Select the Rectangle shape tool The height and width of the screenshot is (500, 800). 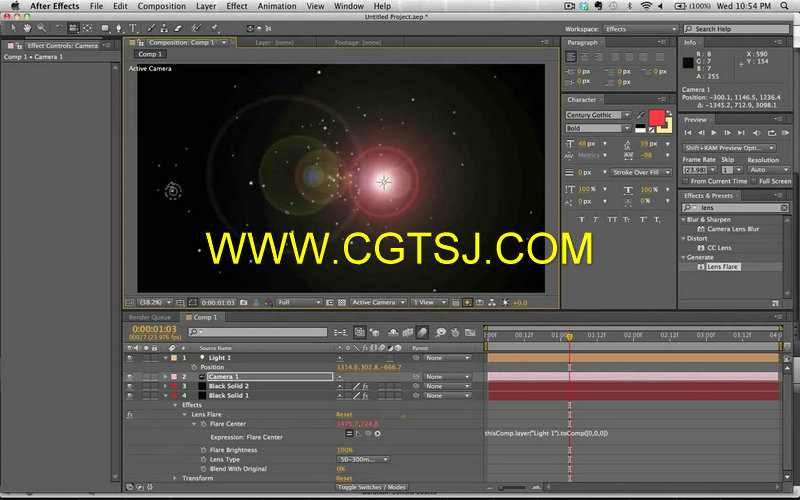click(105, 29)
